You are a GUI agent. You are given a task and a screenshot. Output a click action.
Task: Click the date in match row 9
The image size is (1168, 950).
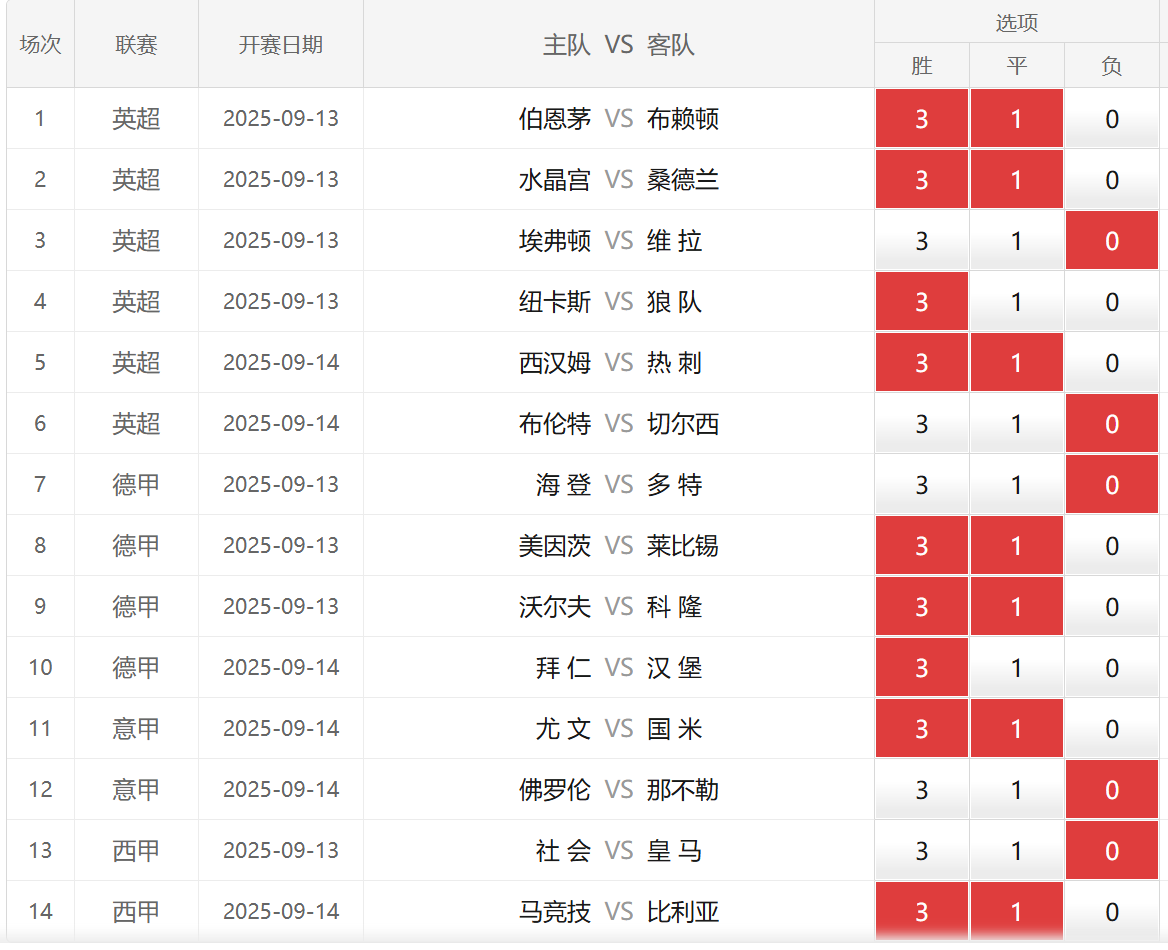281,607
